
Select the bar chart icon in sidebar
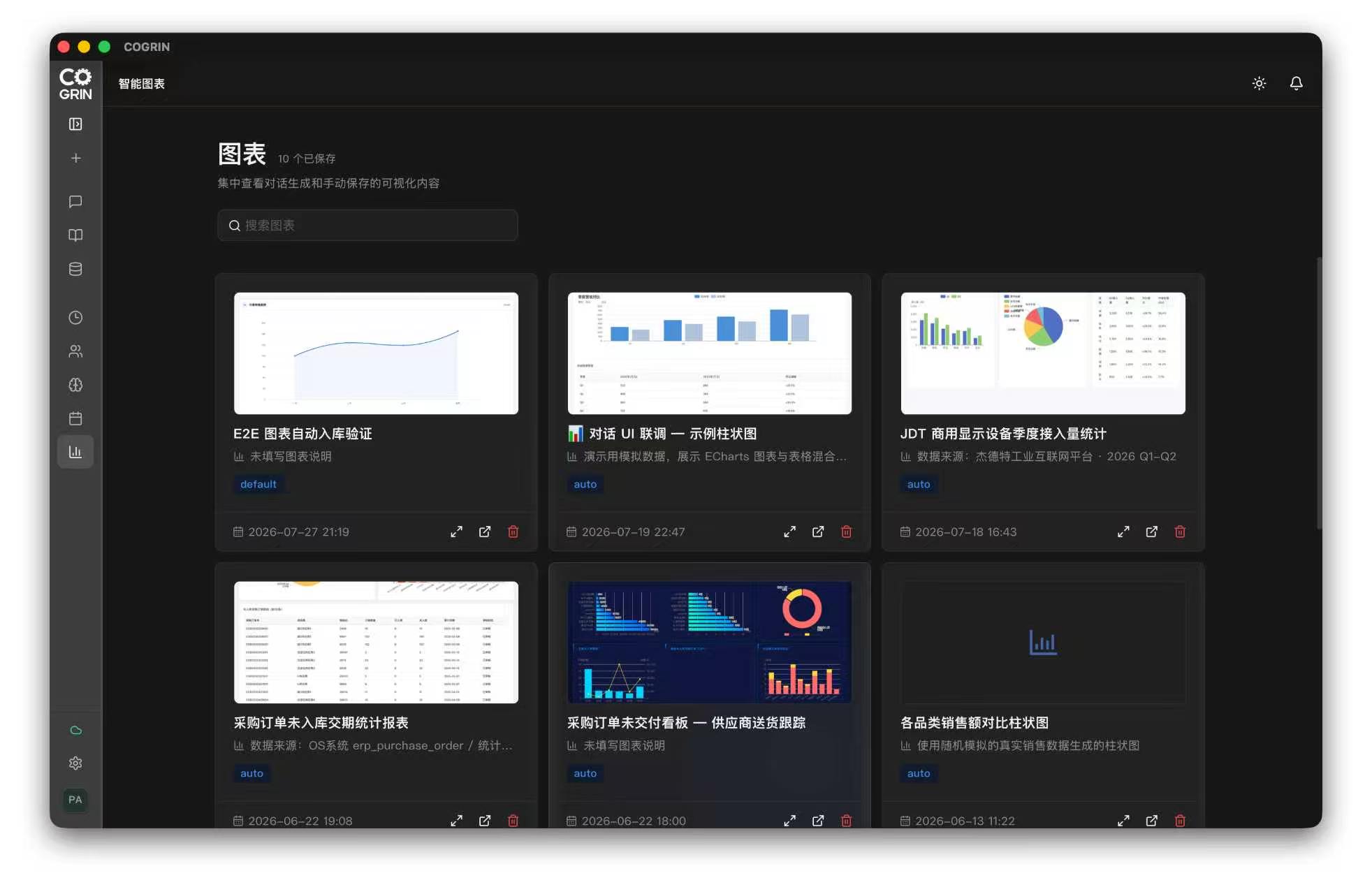75,452
